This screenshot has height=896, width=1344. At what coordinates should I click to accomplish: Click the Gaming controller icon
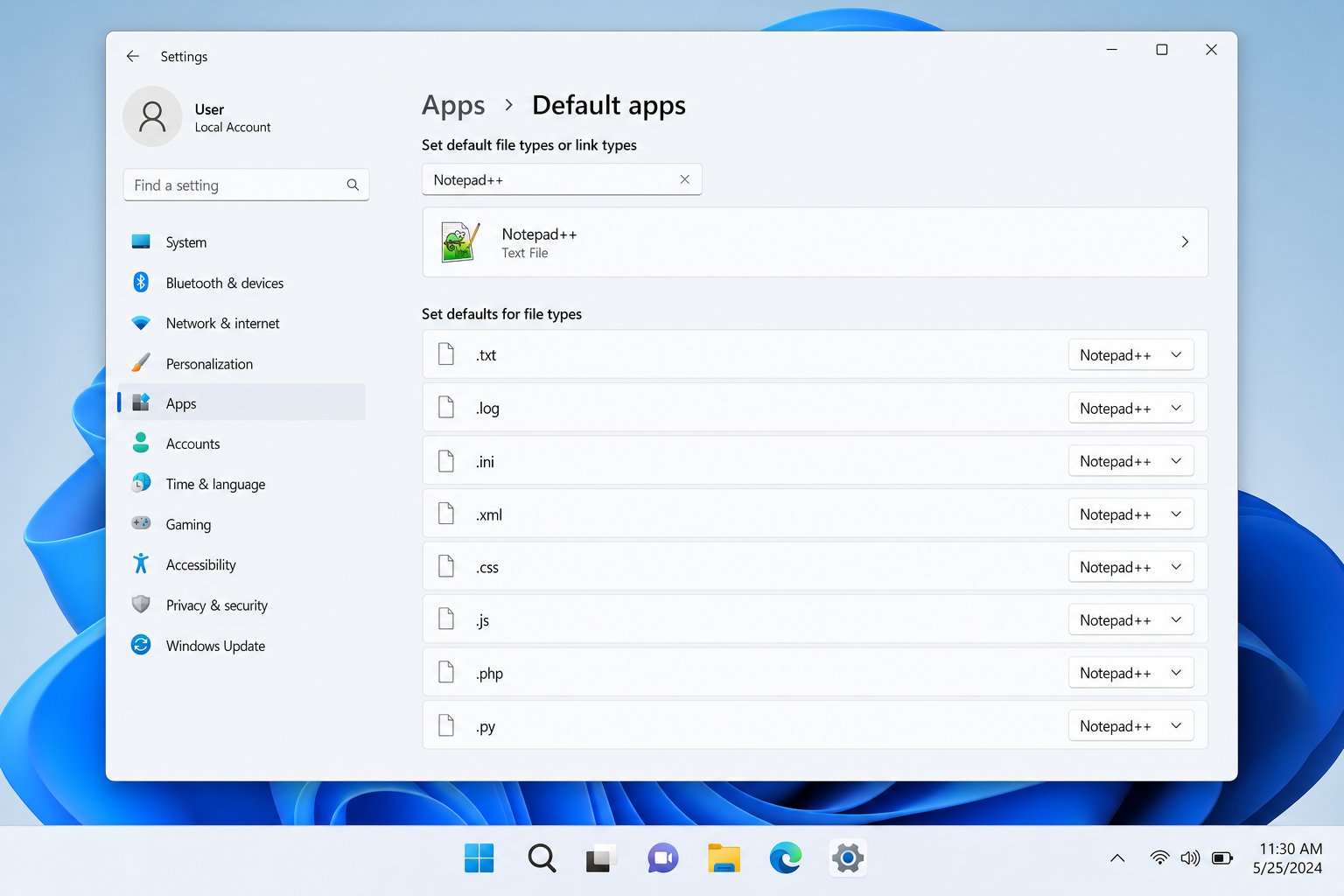click(141, 523)
